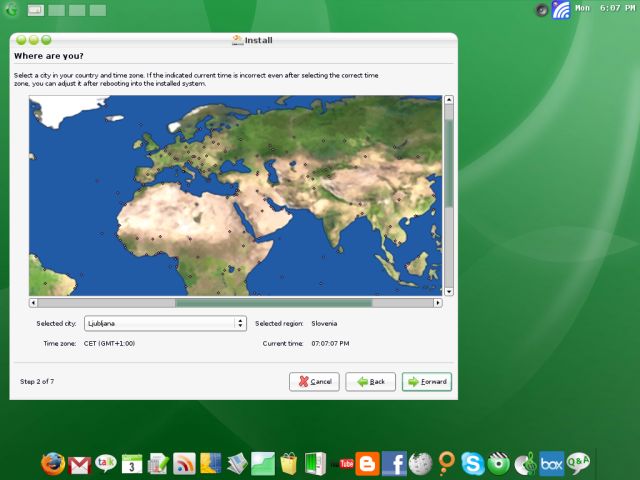Launch Firefox from the dock
640x480 pixels.
(x=53, y=463)
